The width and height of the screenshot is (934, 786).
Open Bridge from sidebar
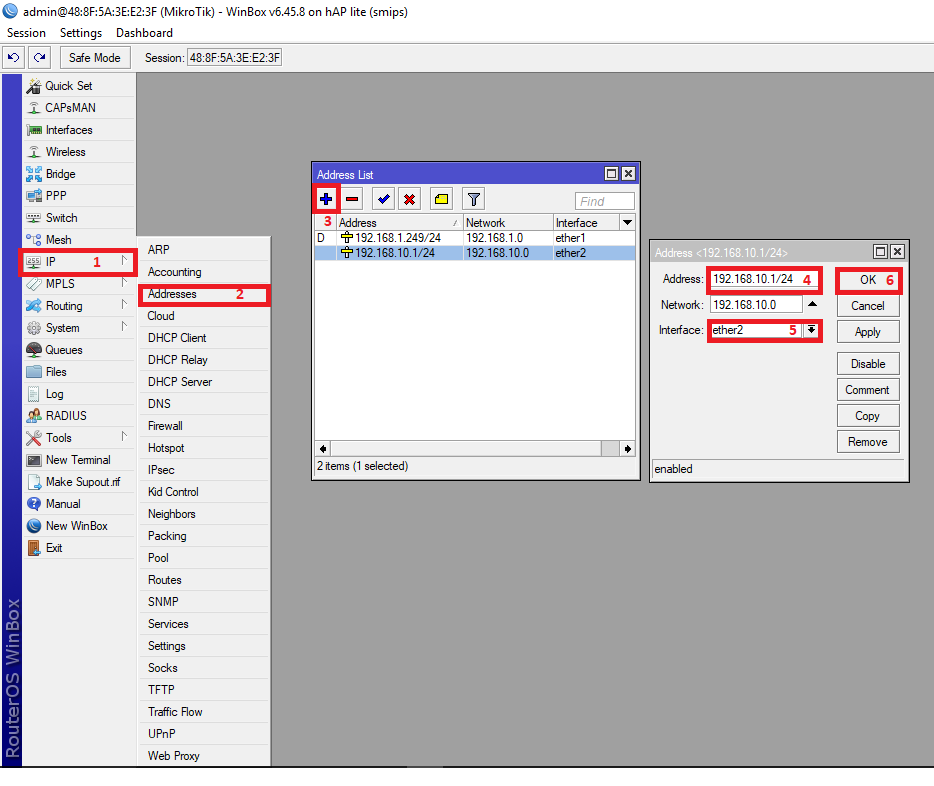pos(79,174)
